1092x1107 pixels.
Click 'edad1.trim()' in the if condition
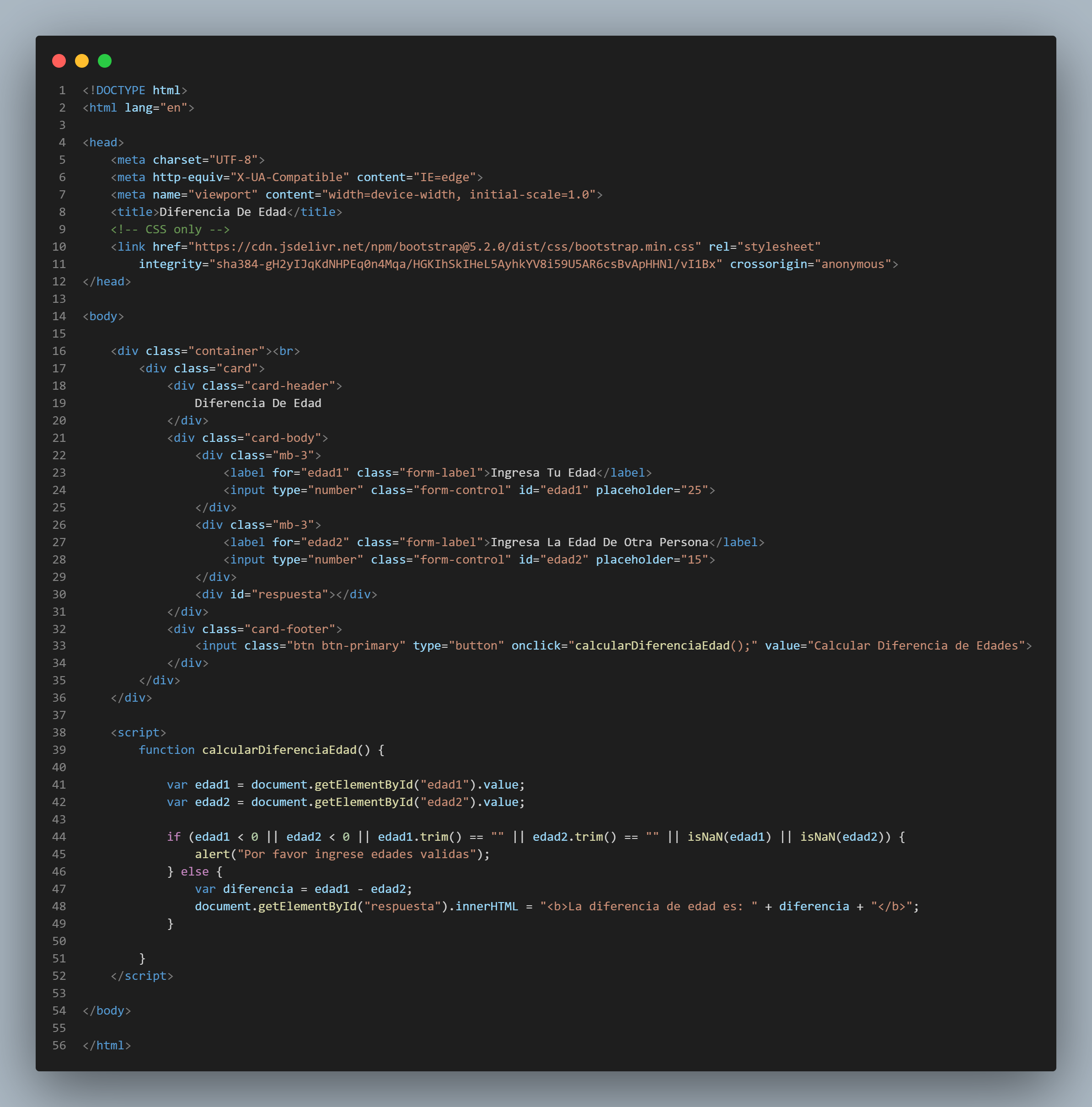click(x=420, y=837)
